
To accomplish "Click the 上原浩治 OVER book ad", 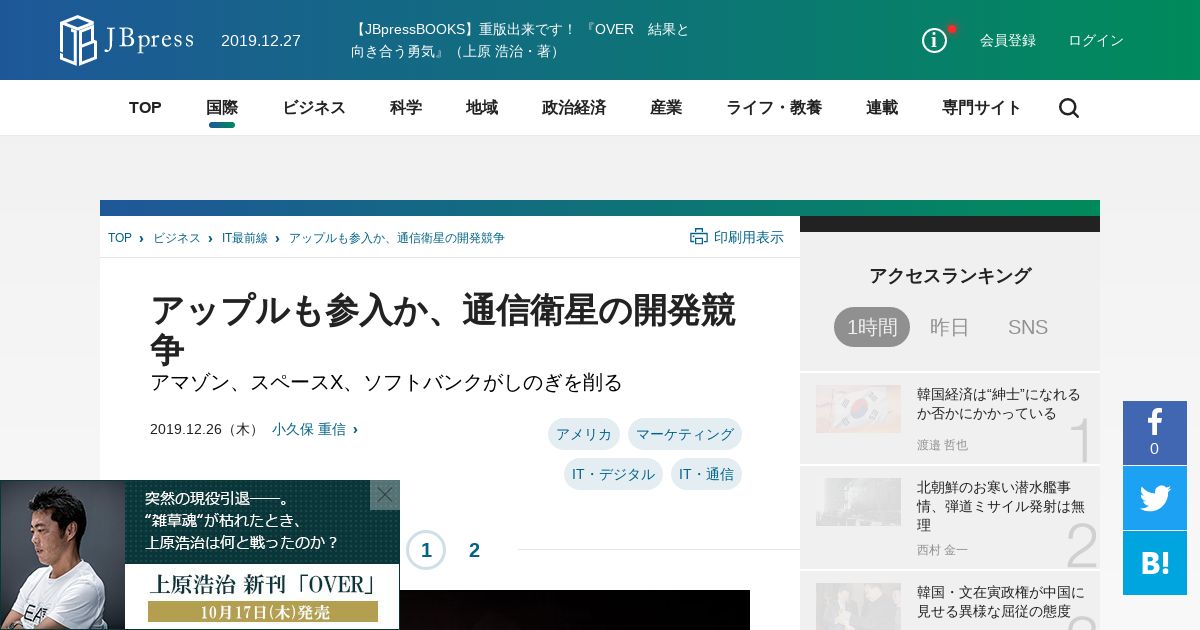I will coord(200,555).
